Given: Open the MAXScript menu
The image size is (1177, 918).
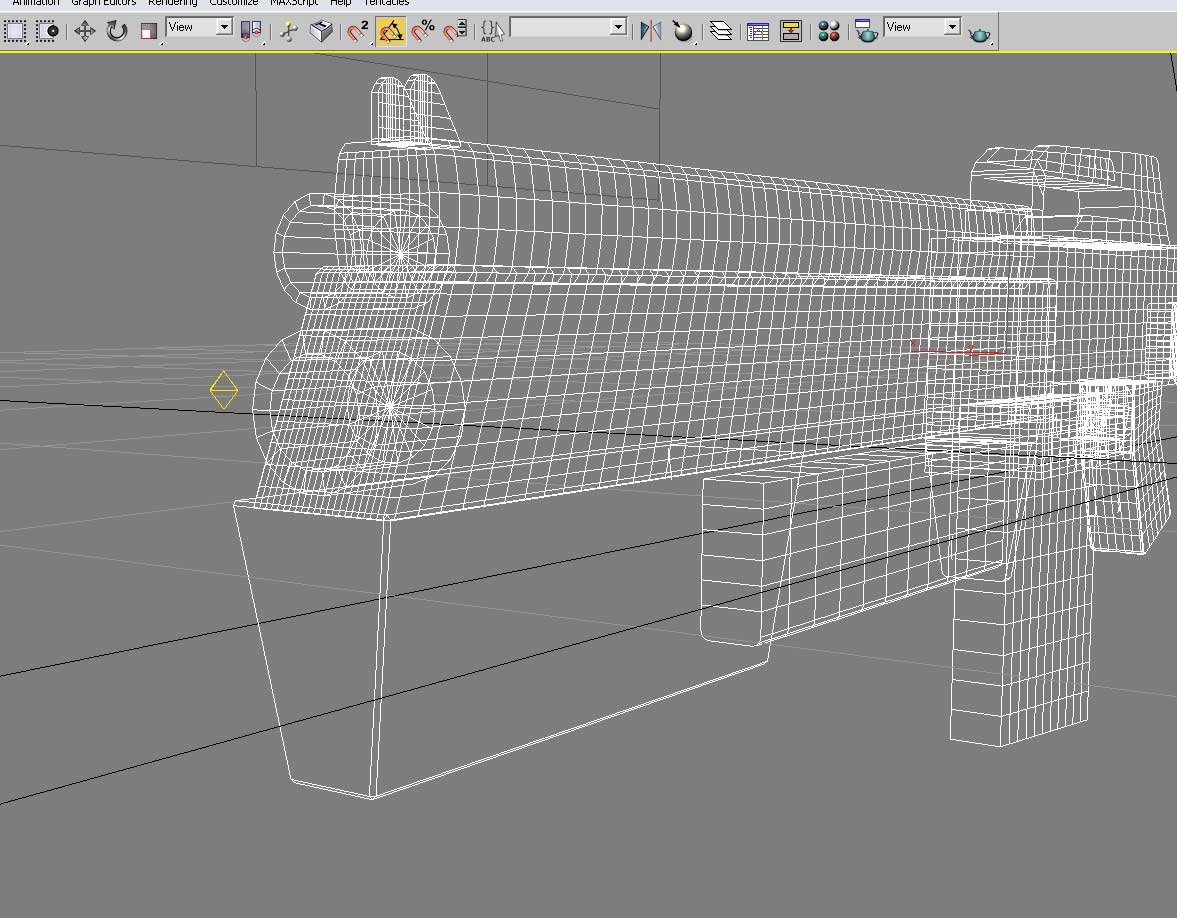Looking at the screenshot, I should pos(293,3).
